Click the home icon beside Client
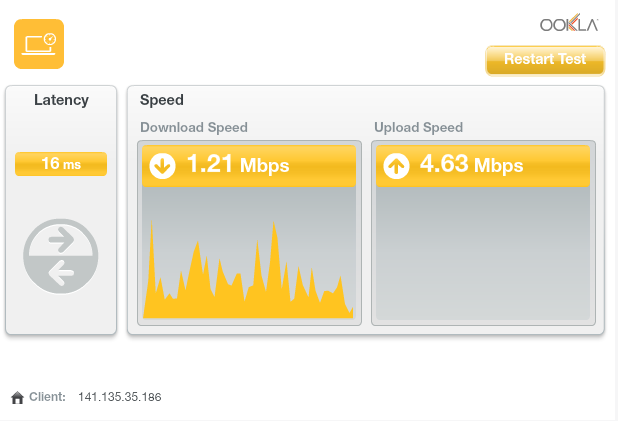 click(17, 398)
